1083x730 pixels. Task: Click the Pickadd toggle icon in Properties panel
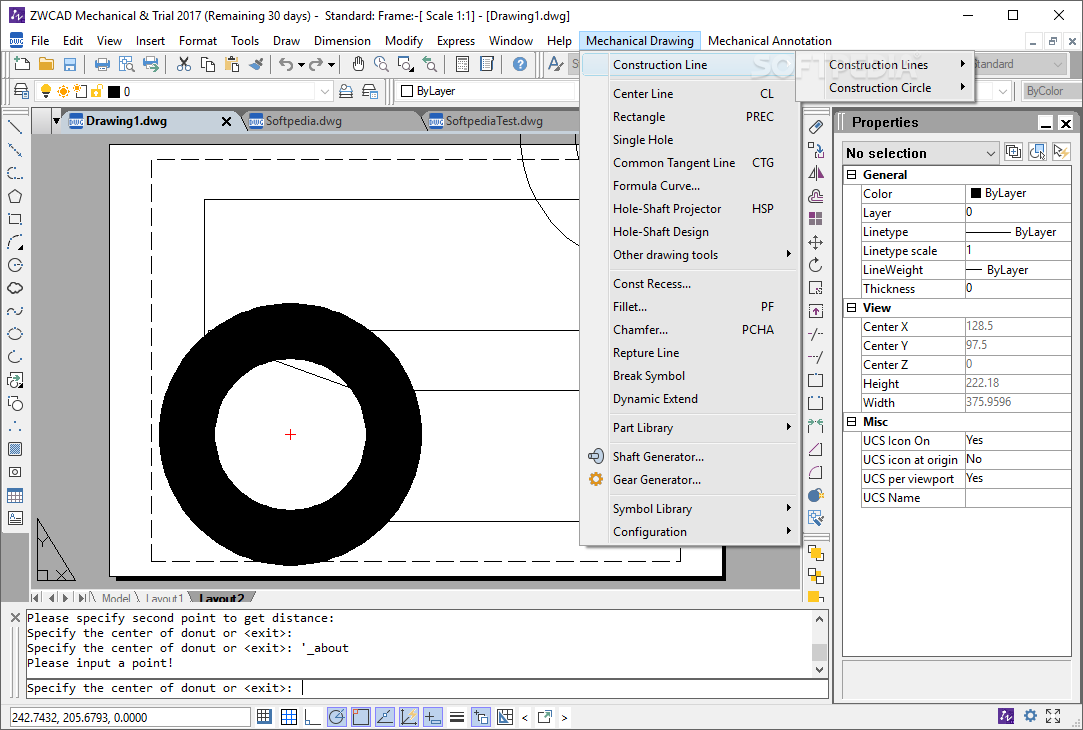click(1013, 152)
